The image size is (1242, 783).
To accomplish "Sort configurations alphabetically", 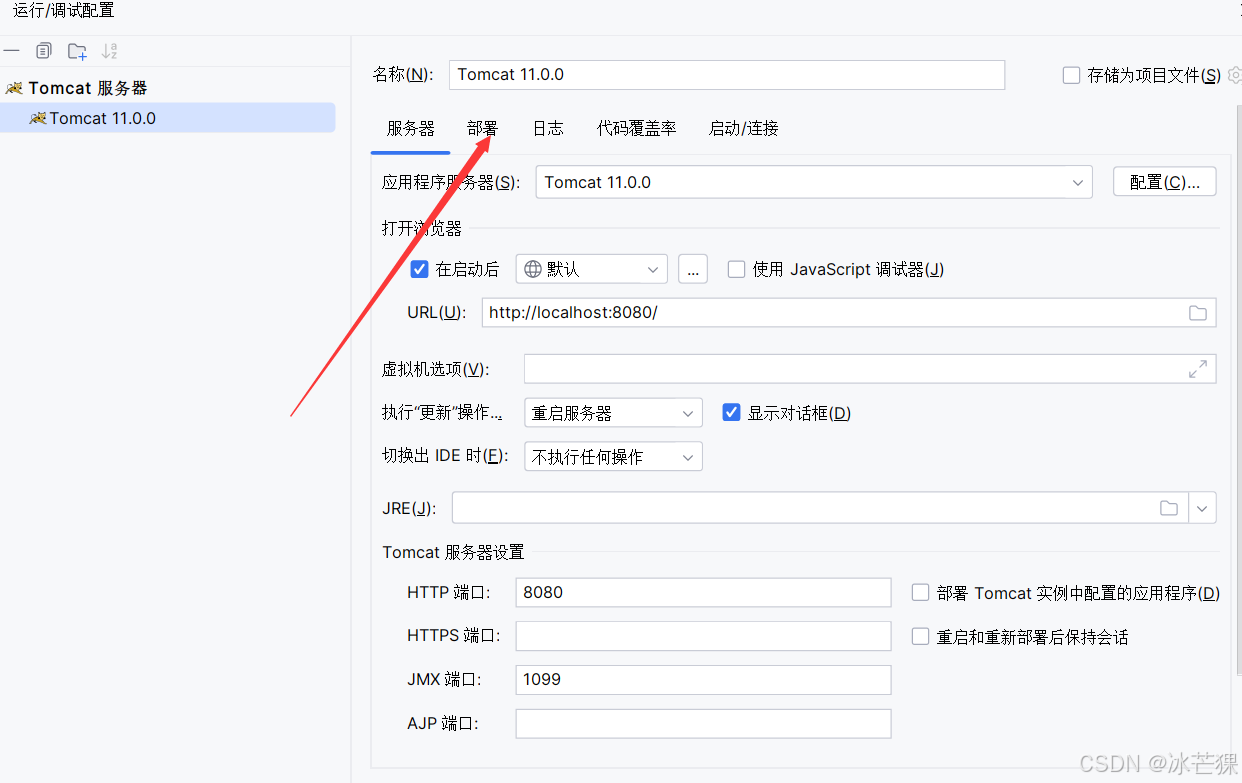I will click(x=109, y=51).
